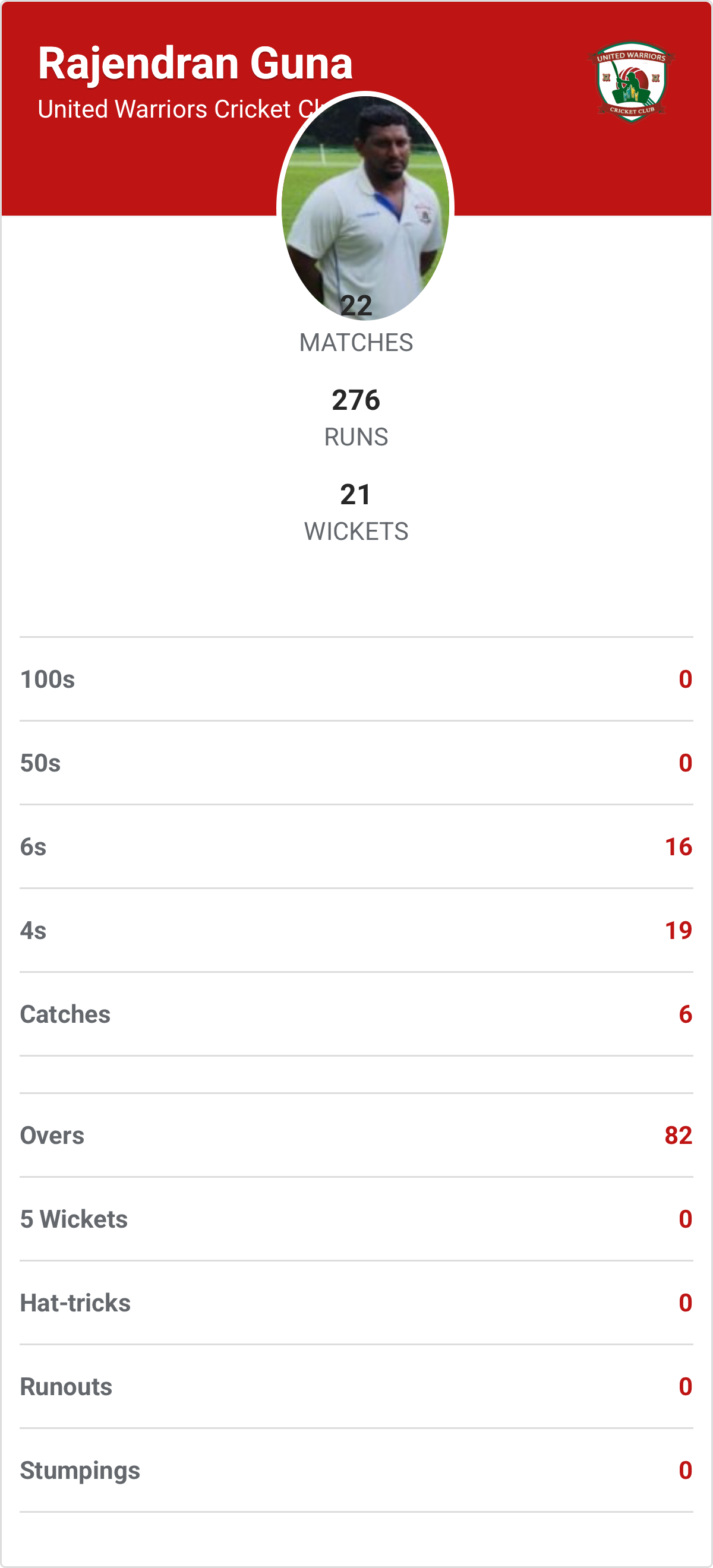Image resolution: width=713 pixels, height=1568 pixels.
Task: Select the 276 runs statistic
Action: tap(356, 400)
